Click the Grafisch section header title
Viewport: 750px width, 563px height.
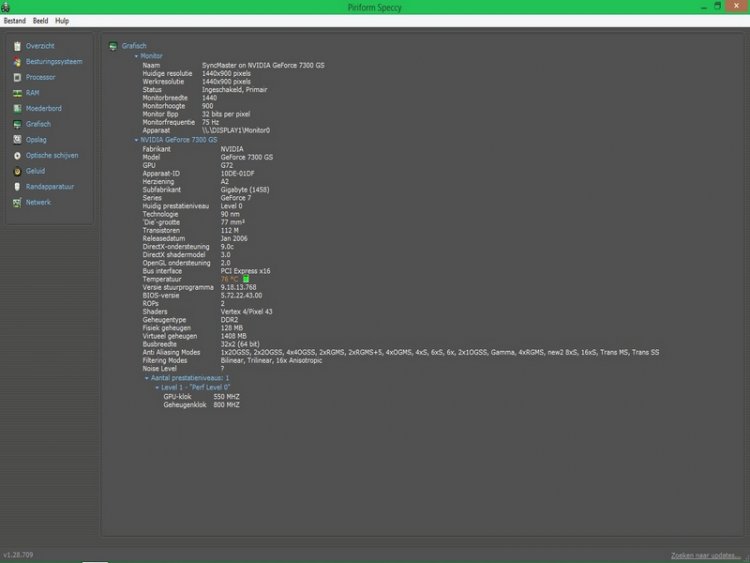click(134, 46)
